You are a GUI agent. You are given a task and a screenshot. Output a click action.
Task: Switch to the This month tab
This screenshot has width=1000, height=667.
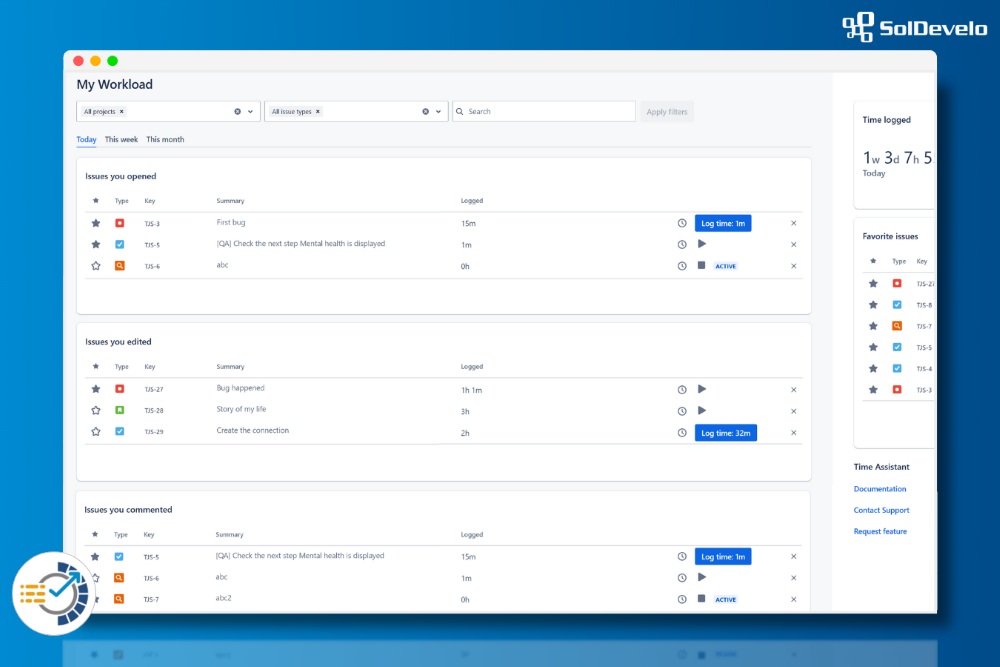(164, 139)
